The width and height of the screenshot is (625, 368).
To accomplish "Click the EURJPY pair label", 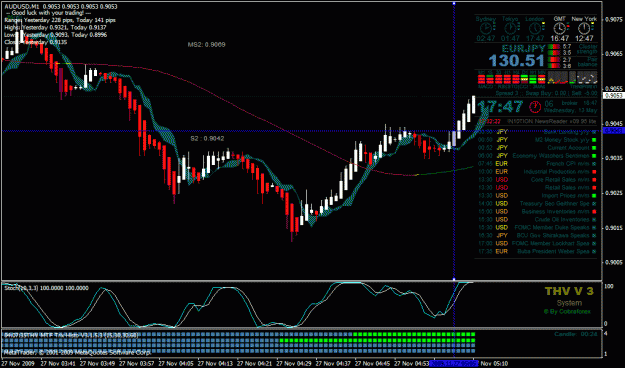I will click(523, 49).
